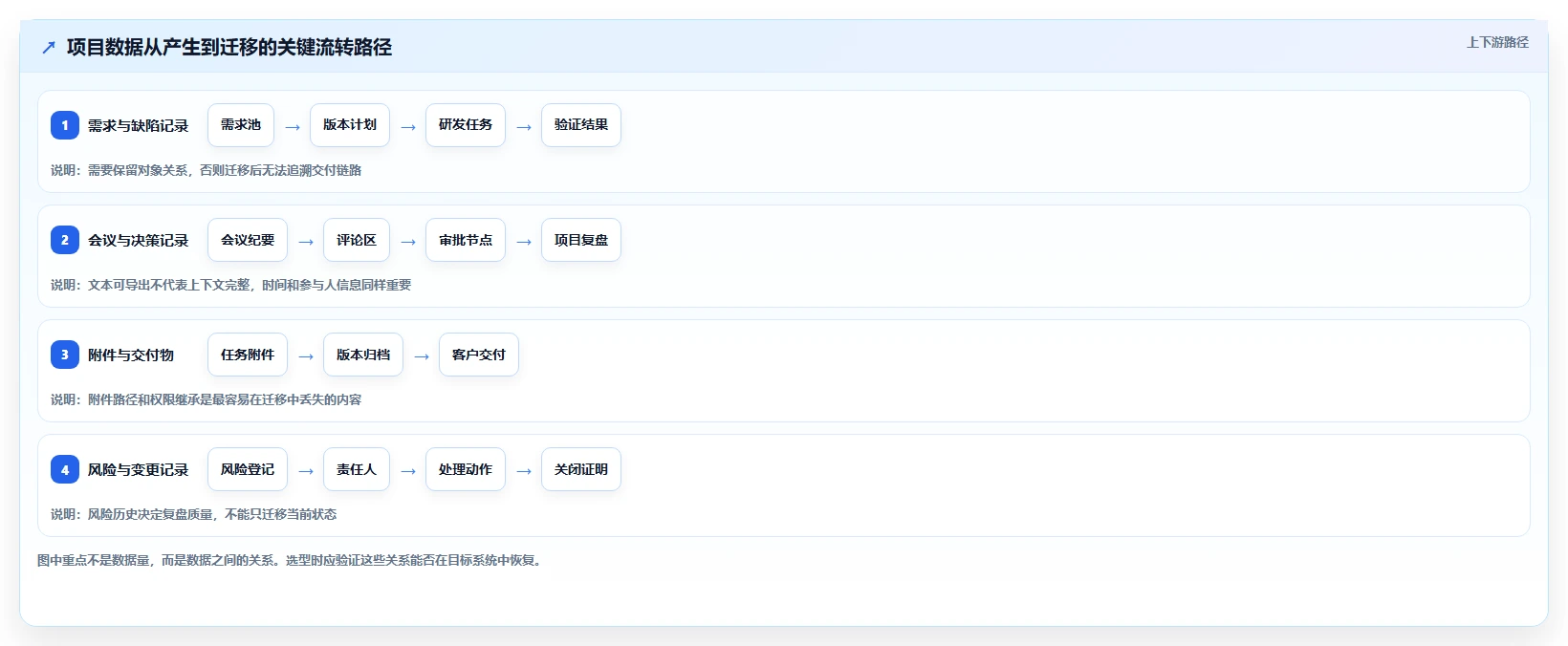
Task: Click the 客户交付 node
Action: tap(479, 355)
